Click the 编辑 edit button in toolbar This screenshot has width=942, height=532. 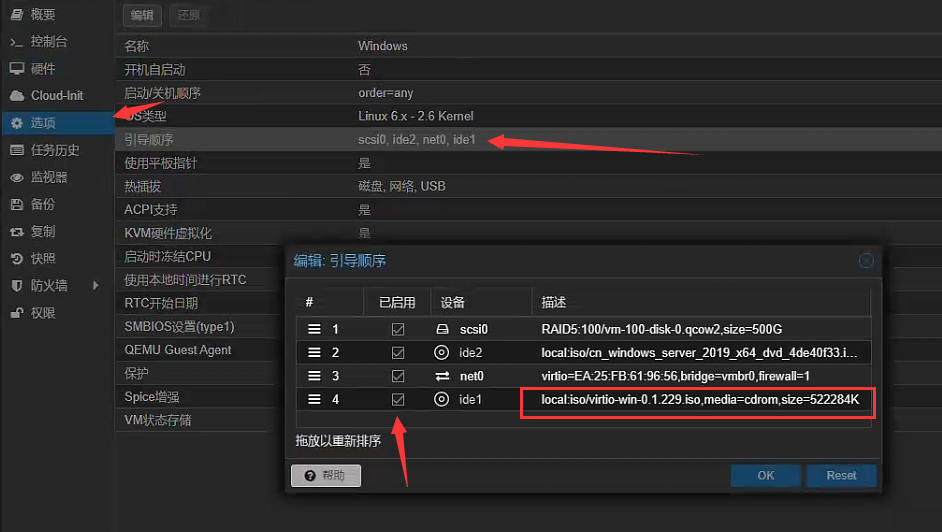[x=143, y=15]
